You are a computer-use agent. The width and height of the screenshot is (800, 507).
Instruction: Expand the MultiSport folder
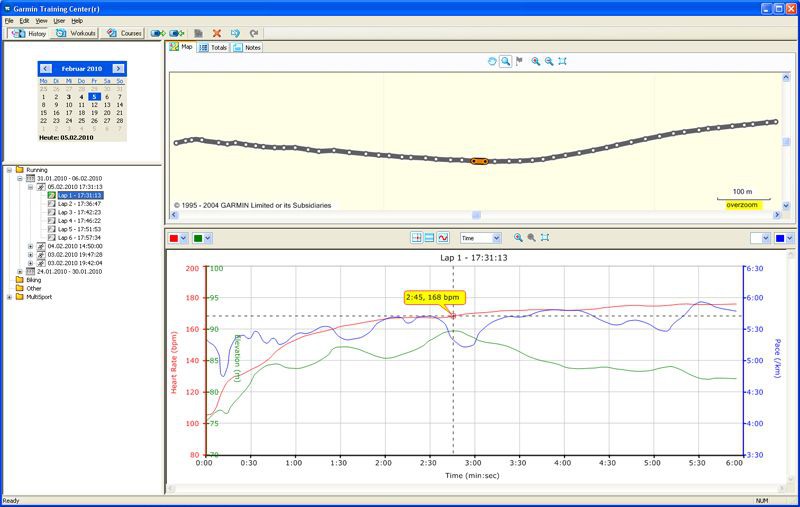tap(9, 297)
